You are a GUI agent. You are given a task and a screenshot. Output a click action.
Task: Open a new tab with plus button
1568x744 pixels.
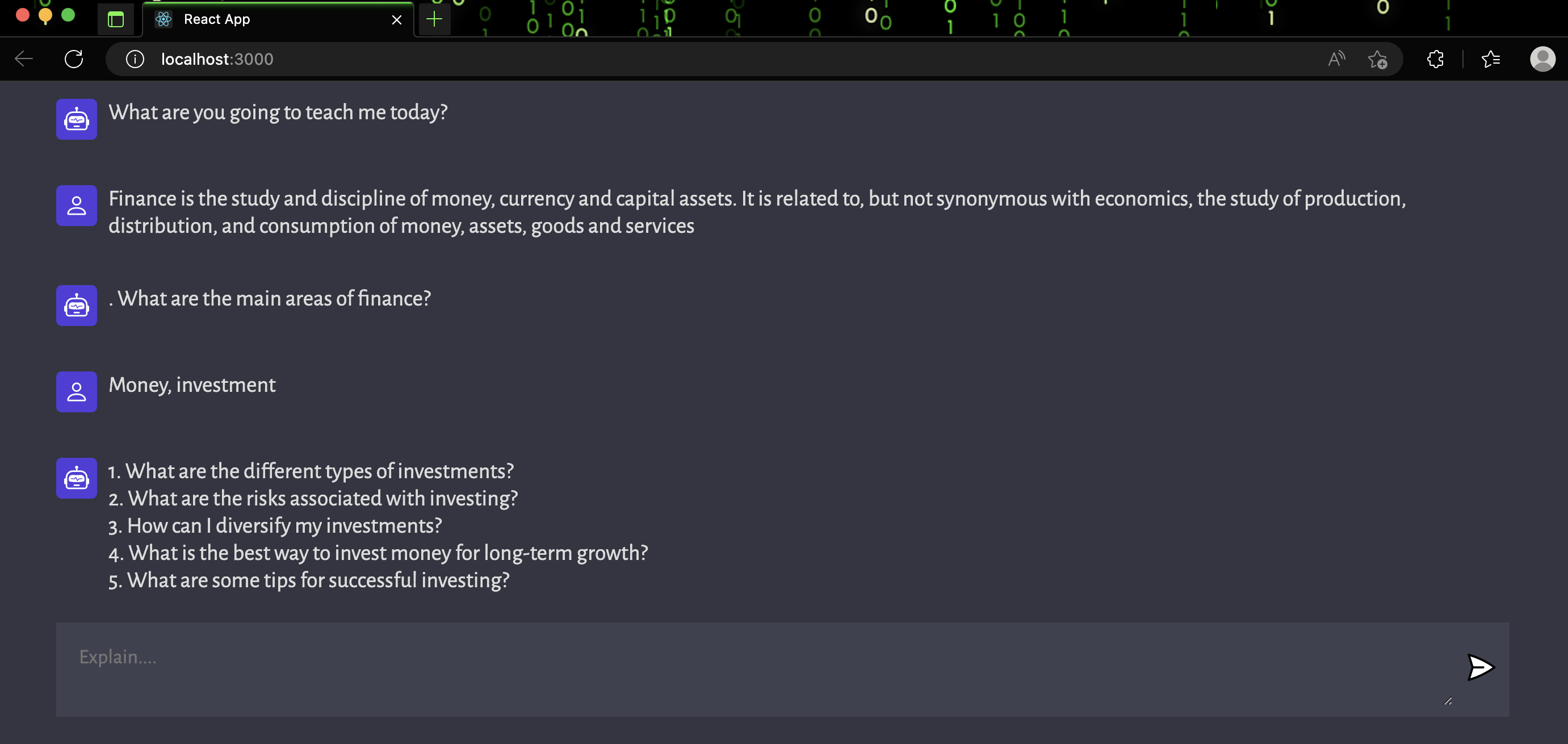[434, 19]
